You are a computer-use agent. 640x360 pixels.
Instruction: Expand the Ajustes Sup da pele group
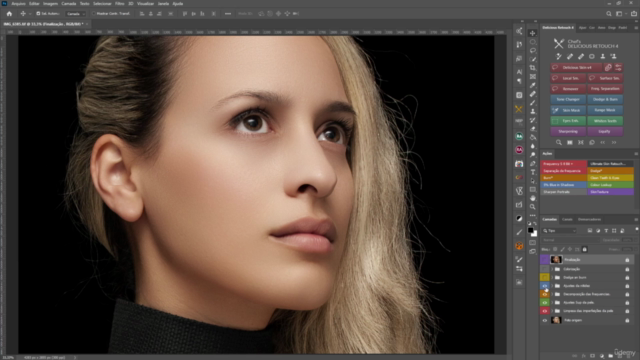tap(552, 302)
